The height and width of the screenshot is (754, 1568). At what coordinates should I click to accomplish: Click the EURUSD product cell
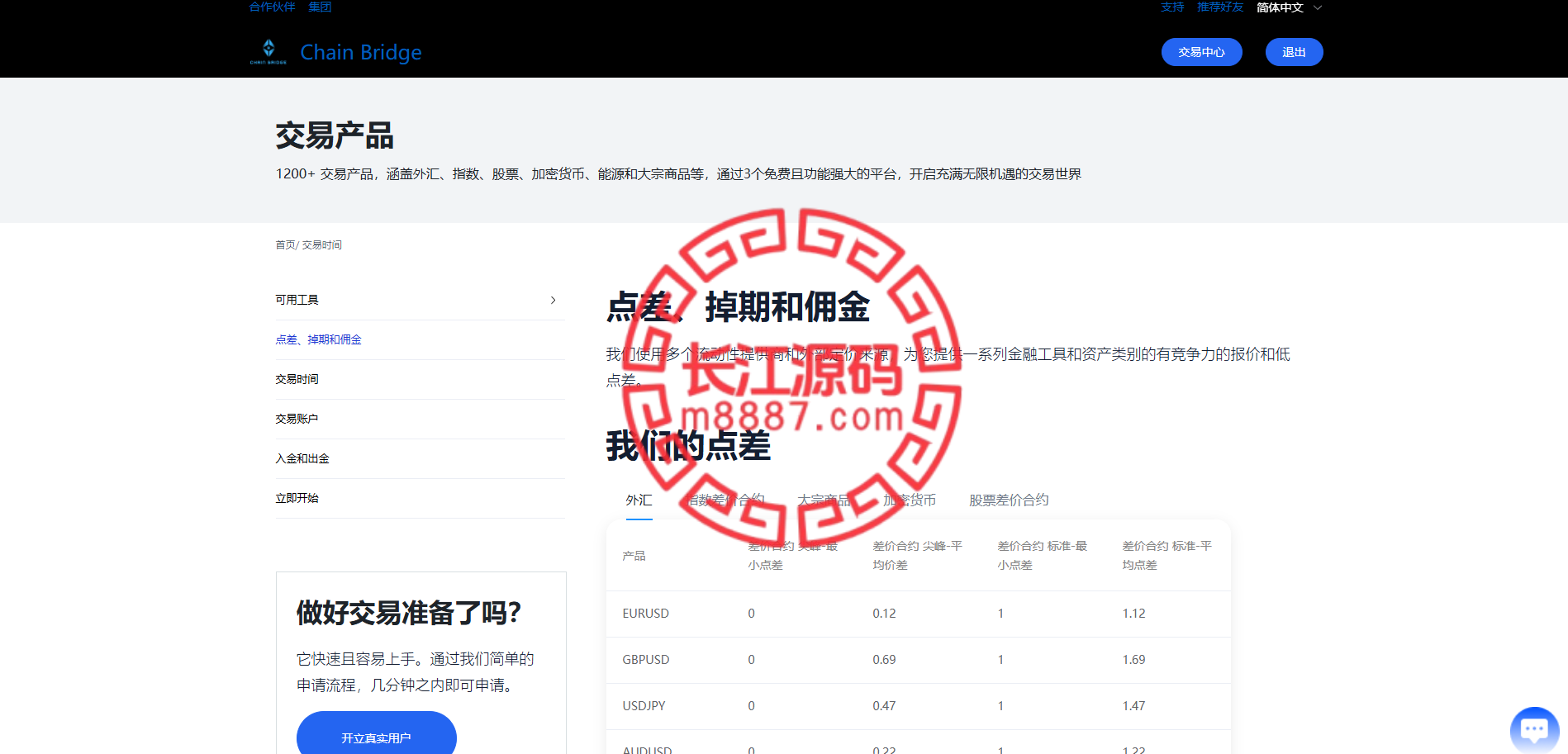[645, 614]
